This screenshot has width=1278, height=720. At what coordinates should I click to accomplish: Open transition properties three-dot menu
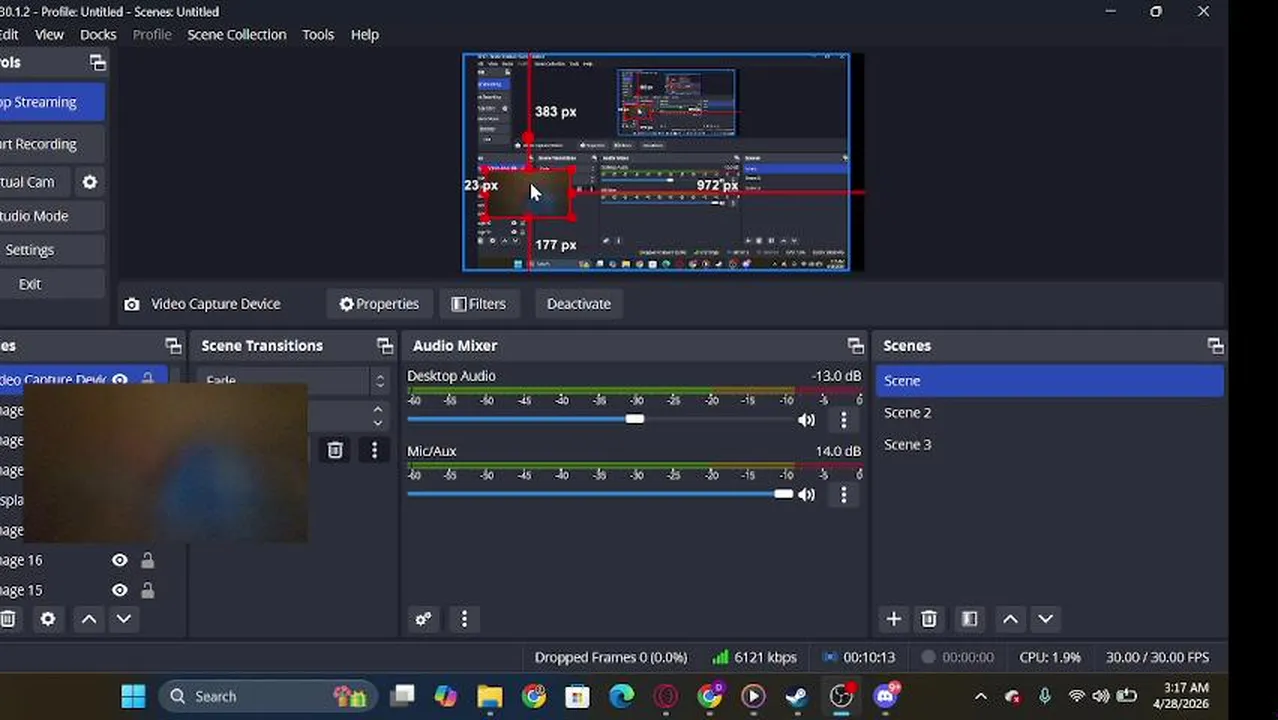(x=374, y=451)
